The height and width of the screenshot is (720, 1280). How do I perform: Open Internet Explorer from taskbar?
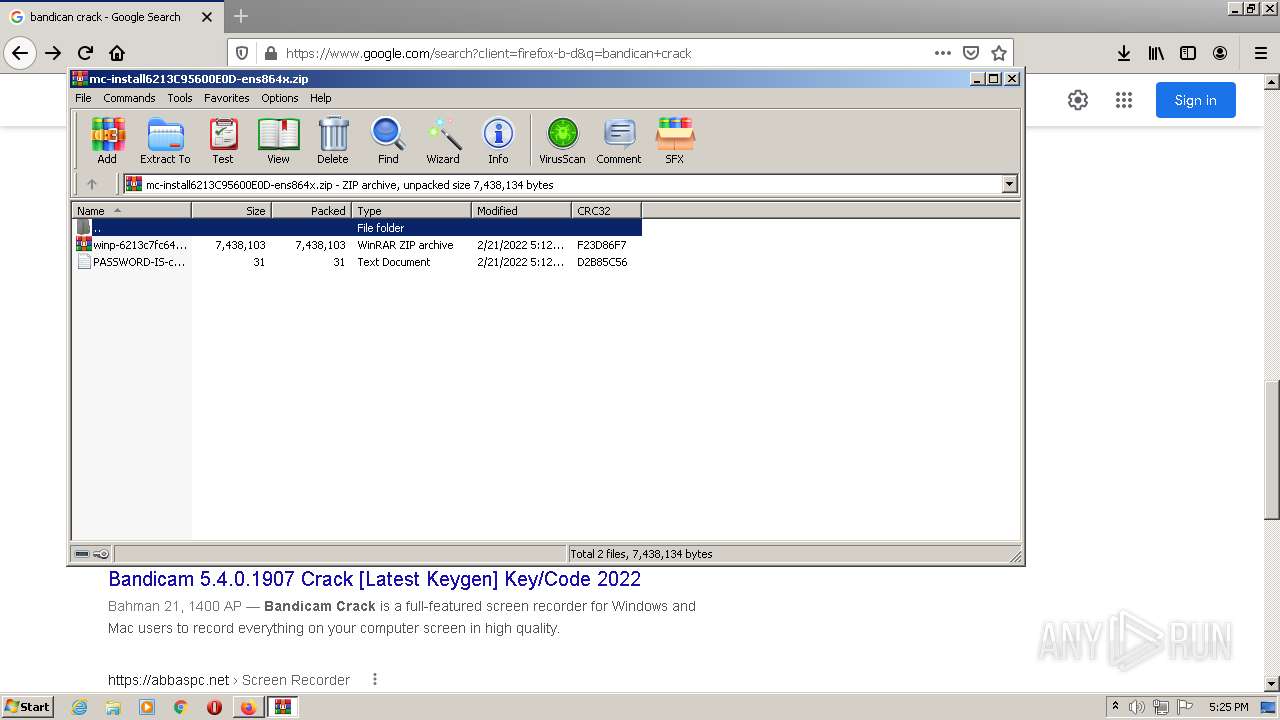[79, 707]
